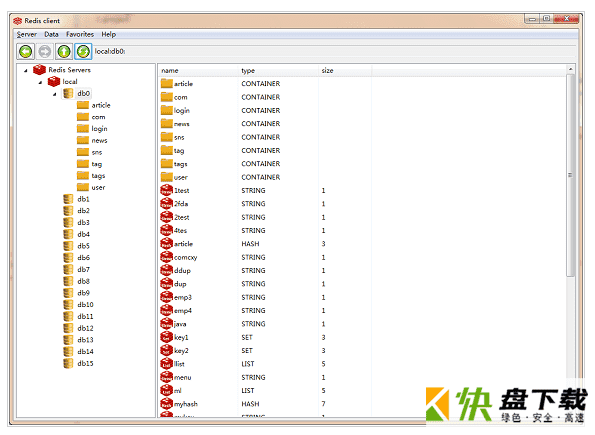The height and width of the screenshot is (435, 595).
Task: Click the 2test key name in list
Action: pyautogui.click(x=182, y=218)
